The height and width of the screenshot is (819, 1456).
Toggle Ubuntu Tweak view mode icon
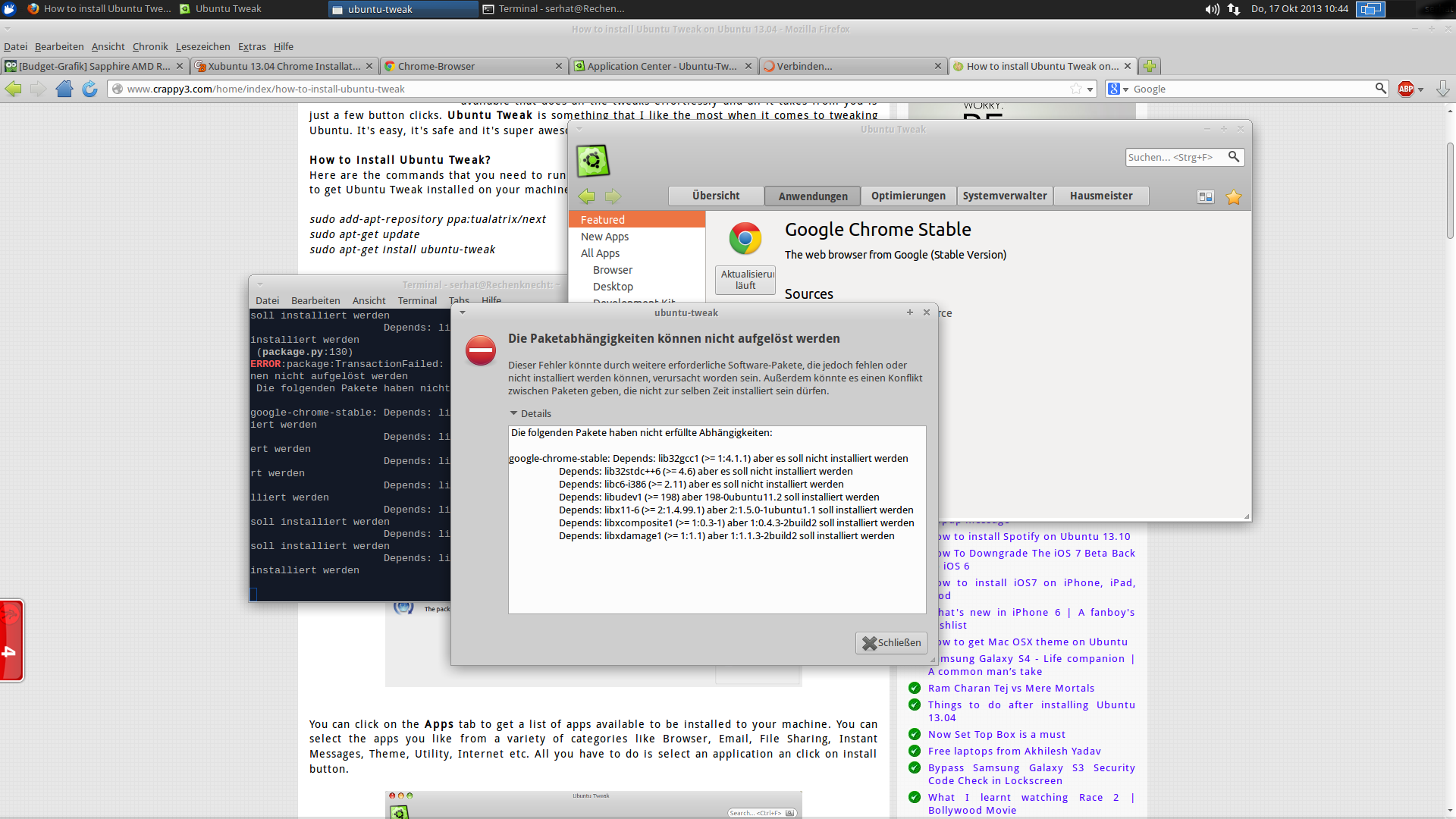click(1205, 197)
